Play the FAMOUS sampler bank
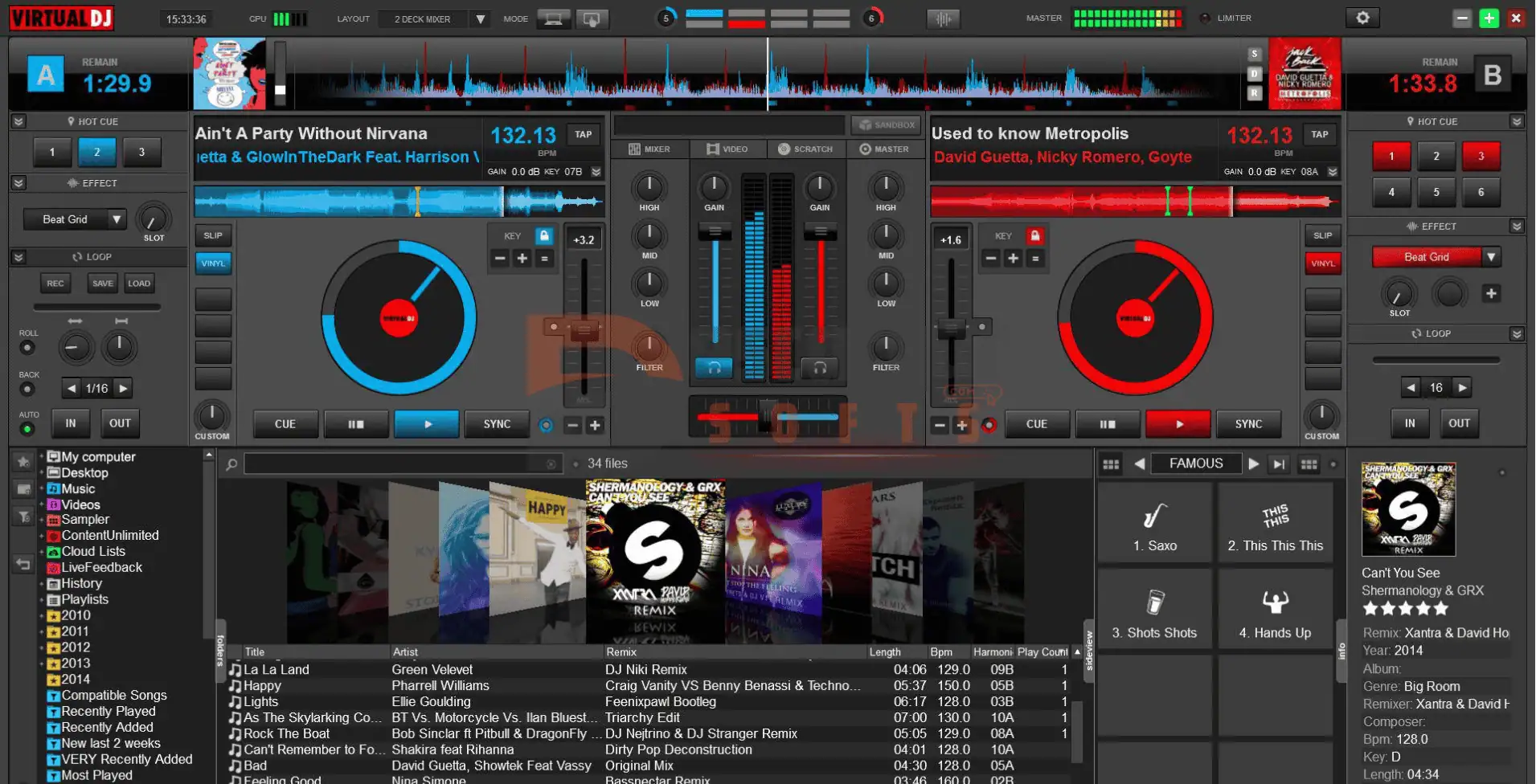The width and height of the screenshot is (1536, 784). click(x=1253, y=463)
